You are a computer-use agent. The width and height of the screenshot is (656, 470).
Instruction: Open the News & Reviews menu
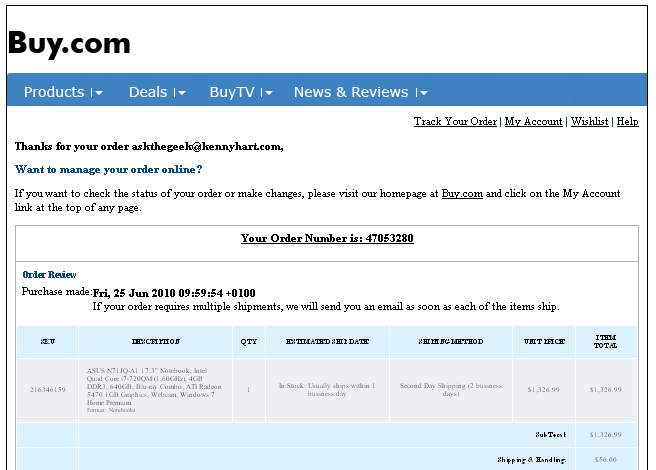click(351, 92)
